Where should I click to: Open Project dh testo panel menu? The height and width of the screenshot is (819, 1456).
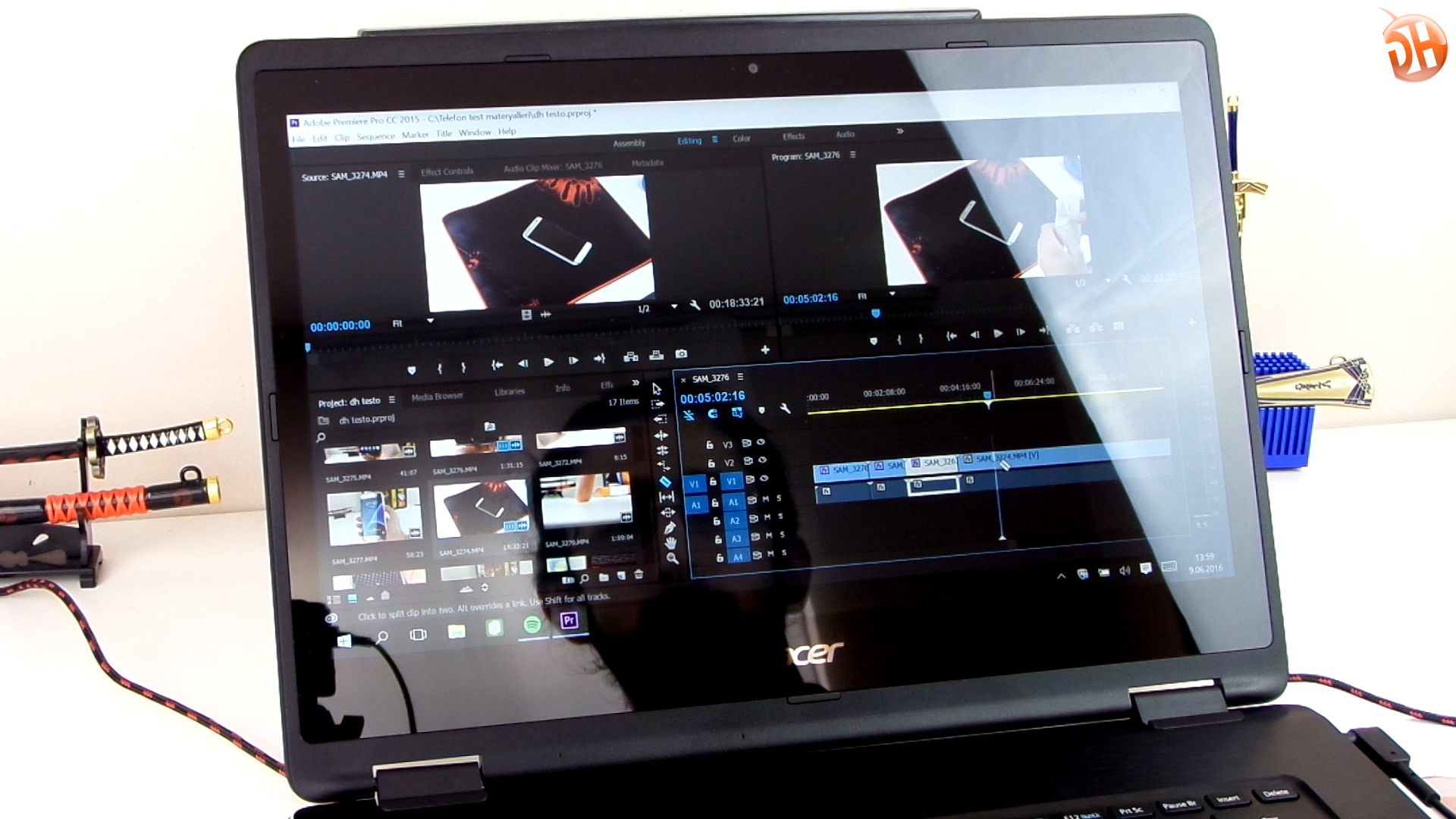pos(392,400)
